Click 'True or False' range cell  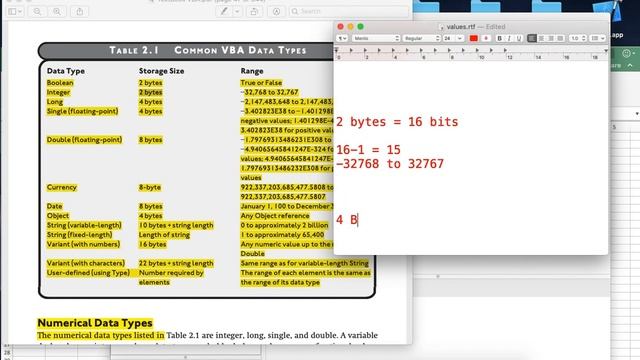click(261, 82)
